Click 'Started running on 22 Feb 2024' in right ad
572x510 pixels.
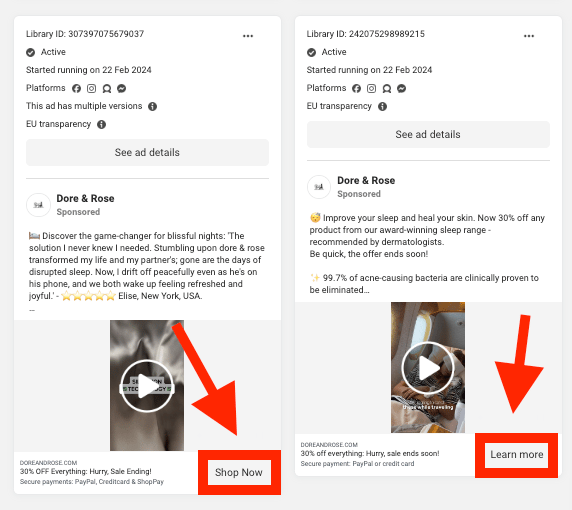pos(369,70)
